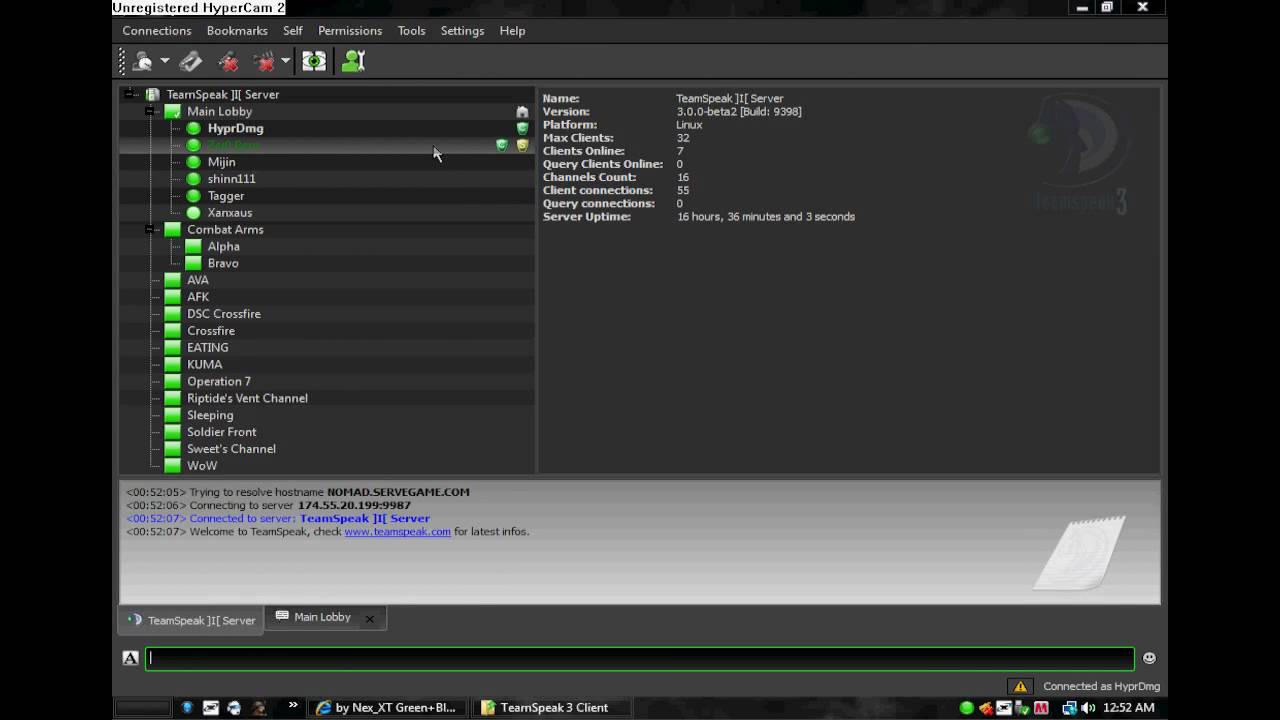Toggle subscribe to all channels eye icon
The width and height of the screenshot is (1280, 720).
(314, 62)
